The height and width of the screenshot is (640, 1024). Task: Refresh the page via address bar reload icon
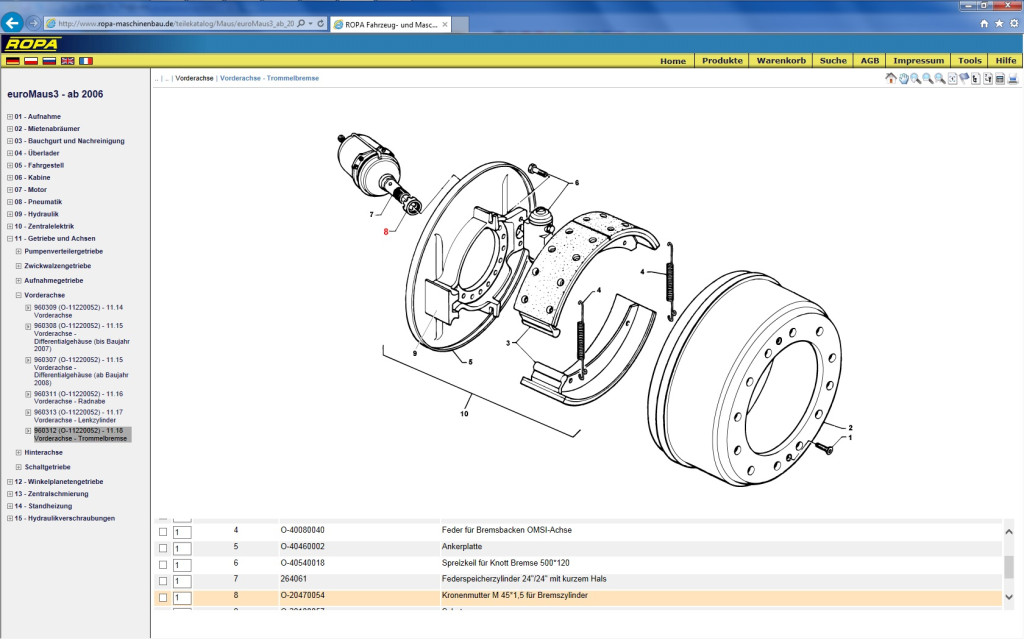[x=321, y=24]
